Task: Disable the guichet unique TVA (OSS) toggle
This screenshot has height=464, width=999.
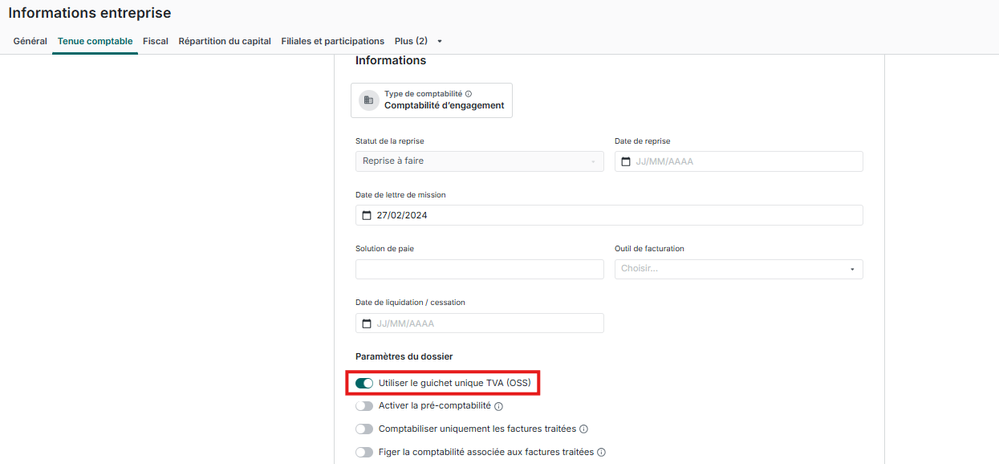Action: (364, 383)
